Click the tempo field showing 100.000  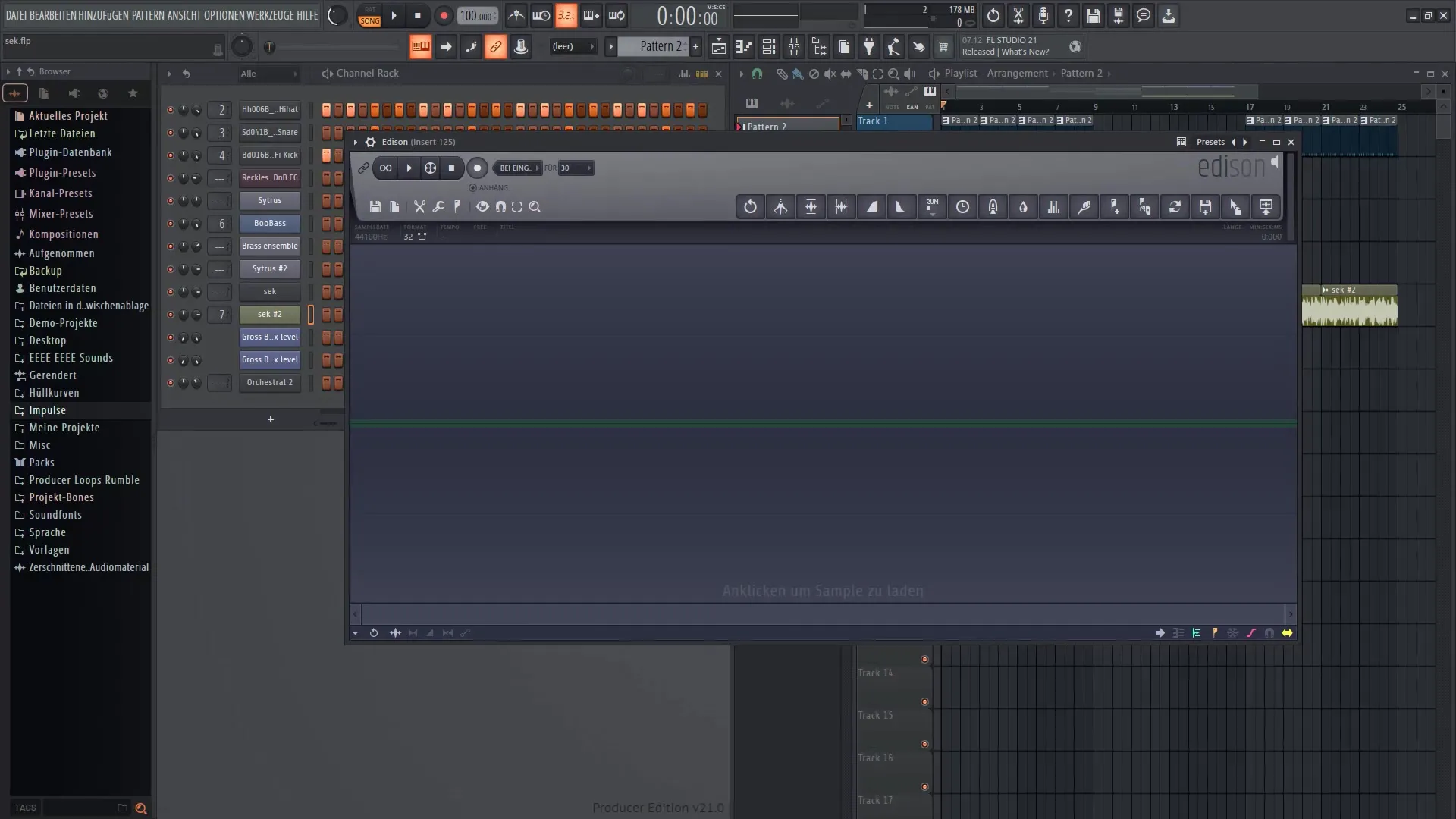click(x=478, y=16)
